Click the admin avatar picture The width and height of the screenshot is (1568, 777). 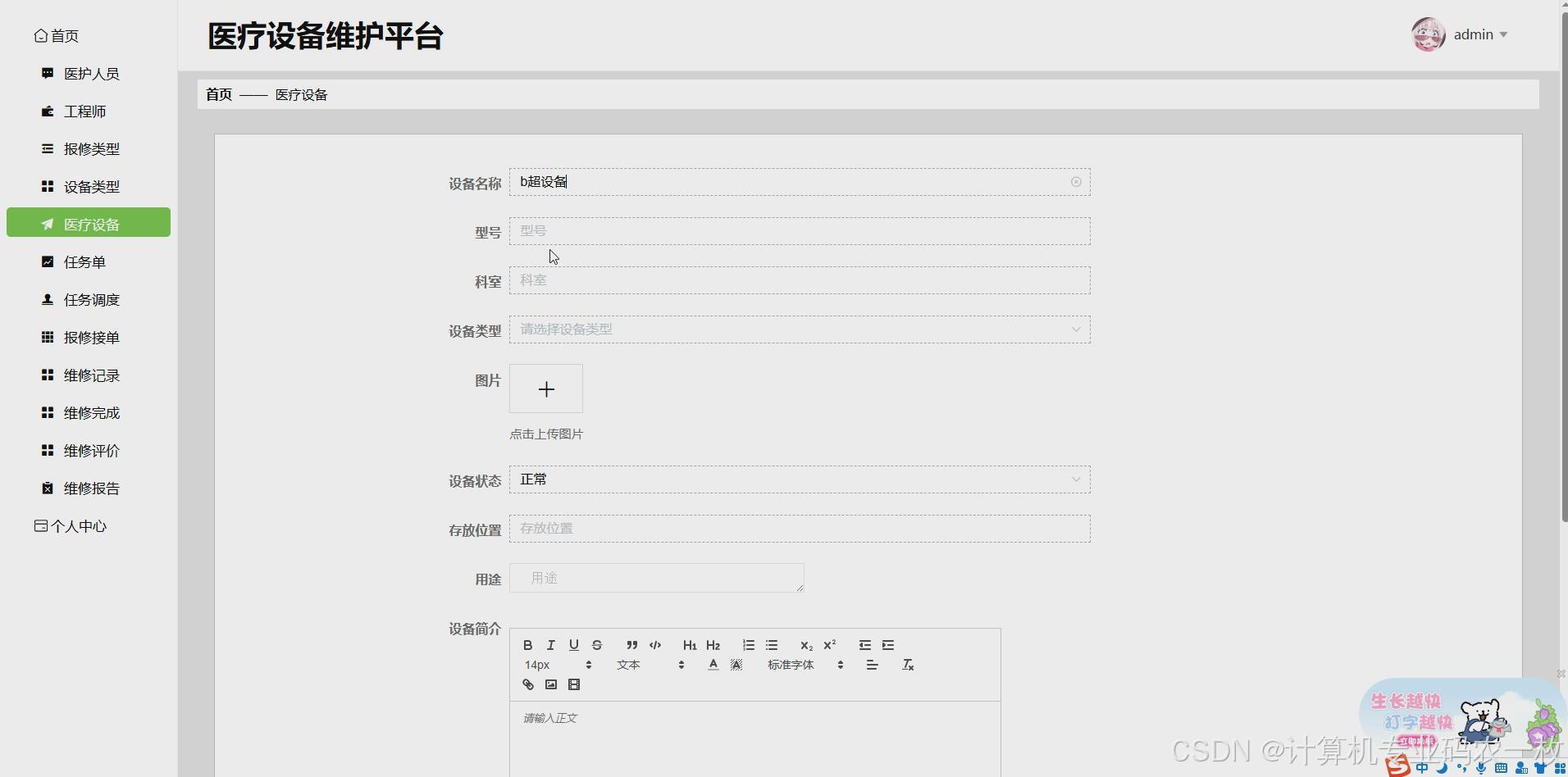point(1428,34)
